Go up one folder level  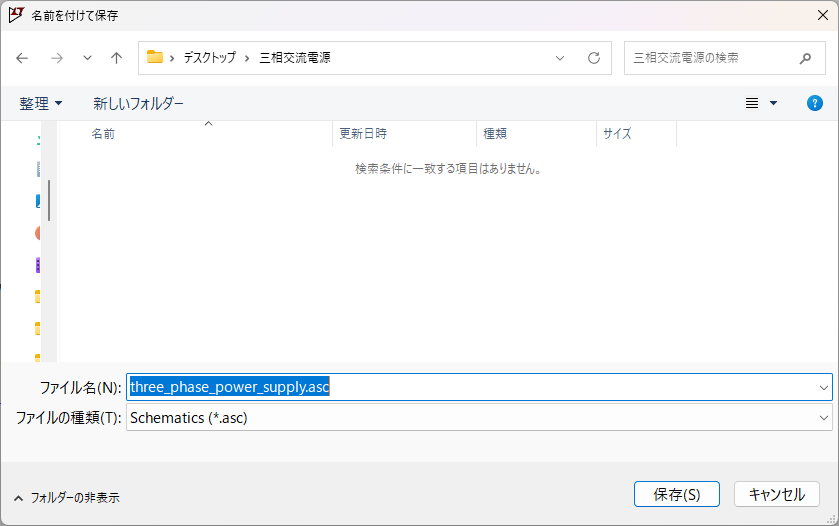tap(116, 58)
